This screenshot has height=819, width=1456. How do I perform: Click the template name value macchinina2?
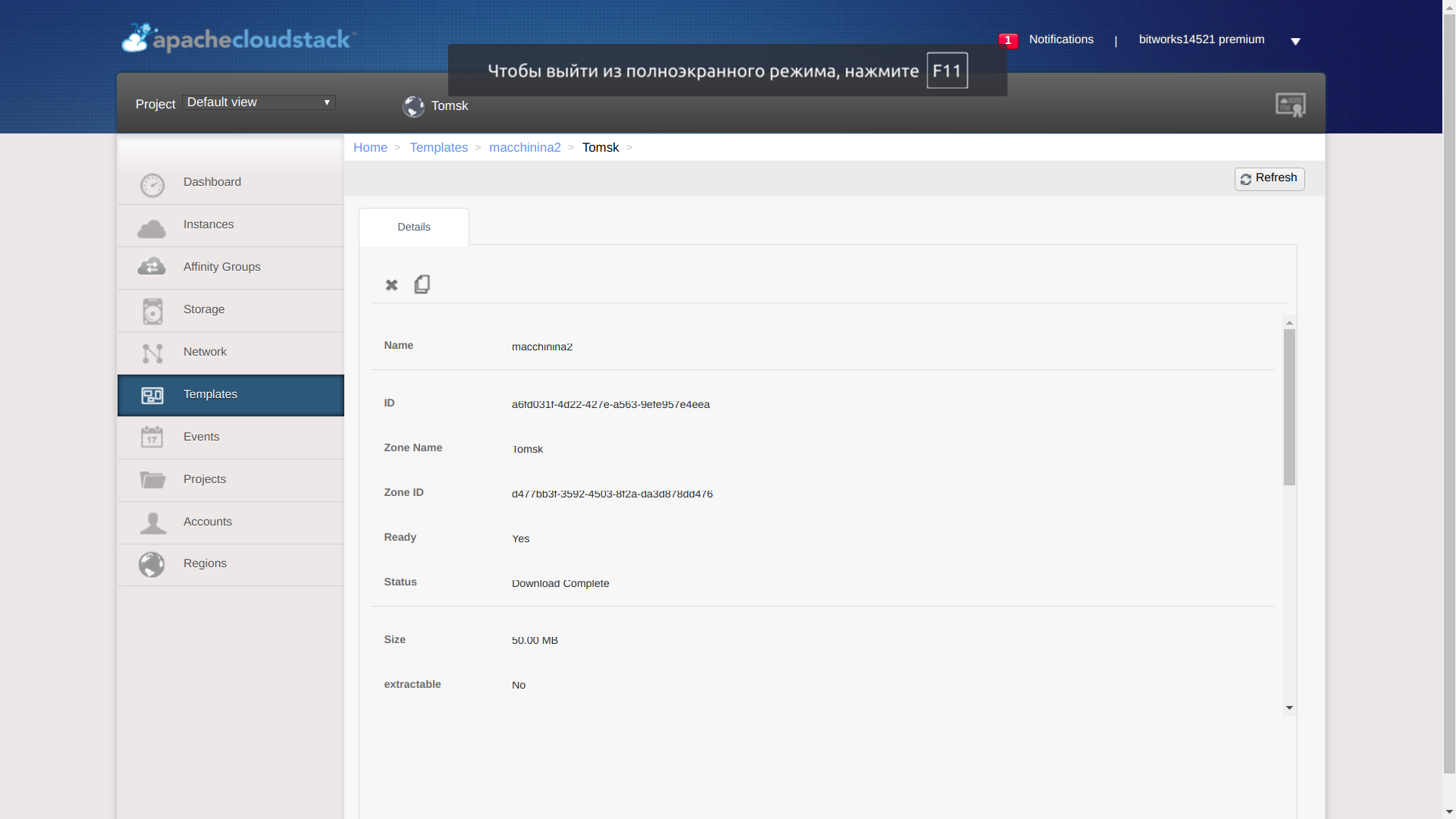(x=542, y=347)
